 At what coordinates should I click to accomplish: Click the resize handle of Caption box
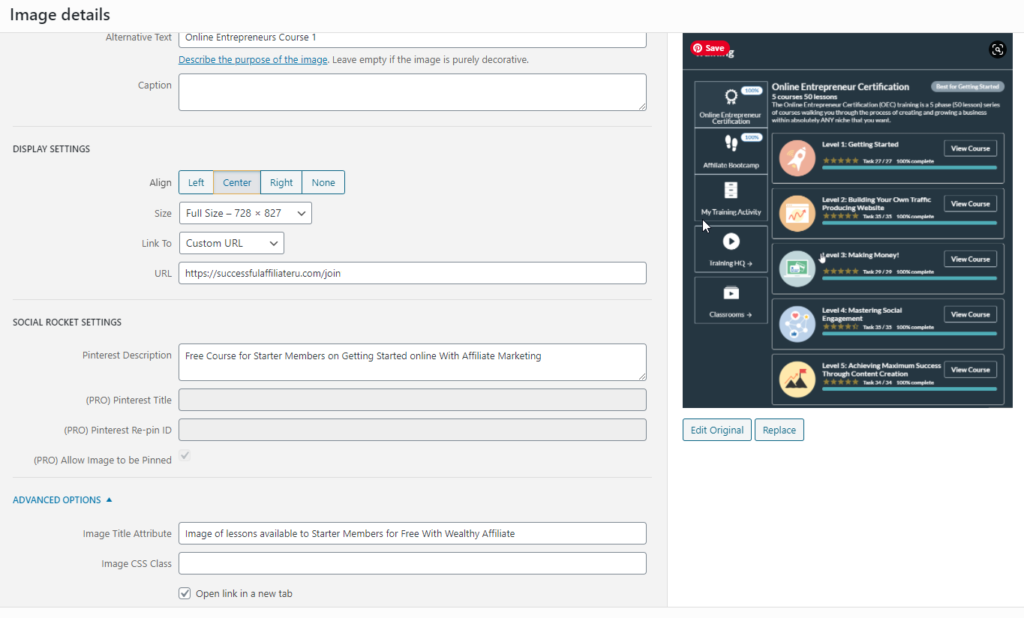[x=642, y=106]
